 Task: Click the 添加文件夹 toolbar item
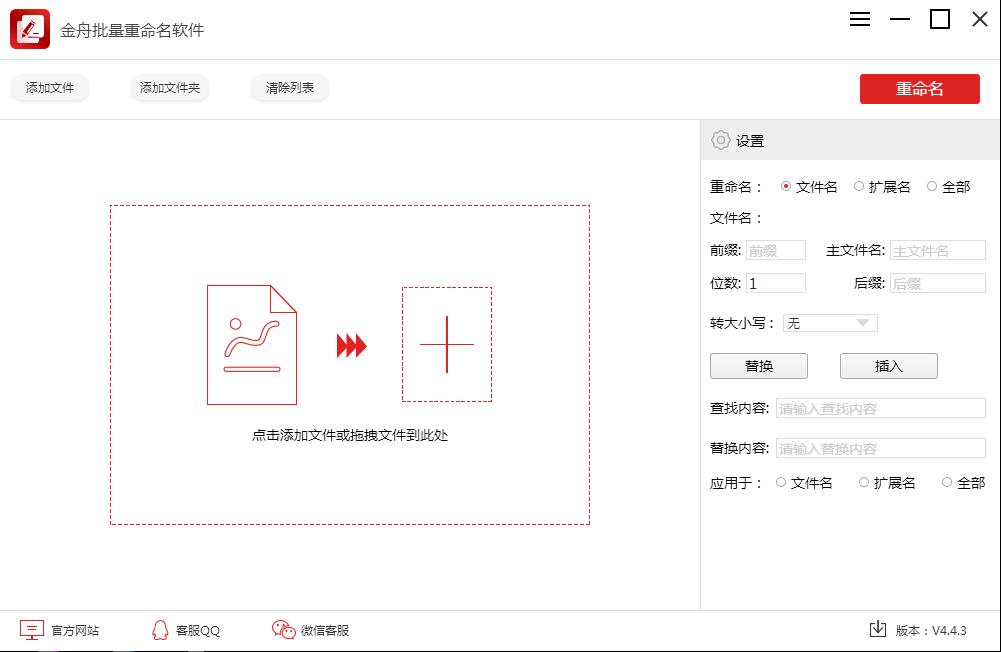[169, 88]
